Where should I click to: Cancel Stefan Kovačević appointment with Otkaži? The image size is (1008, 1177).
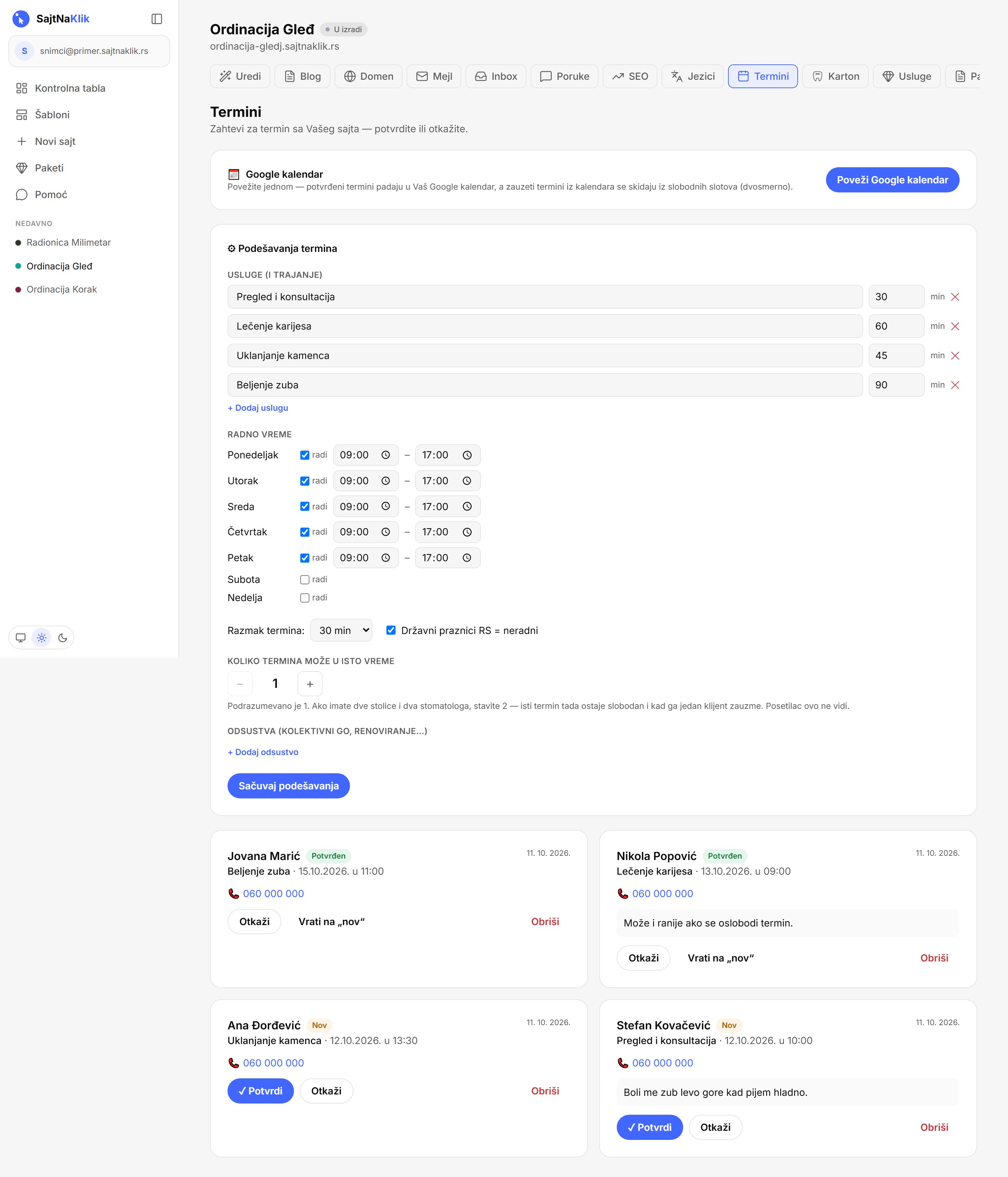715,1128
